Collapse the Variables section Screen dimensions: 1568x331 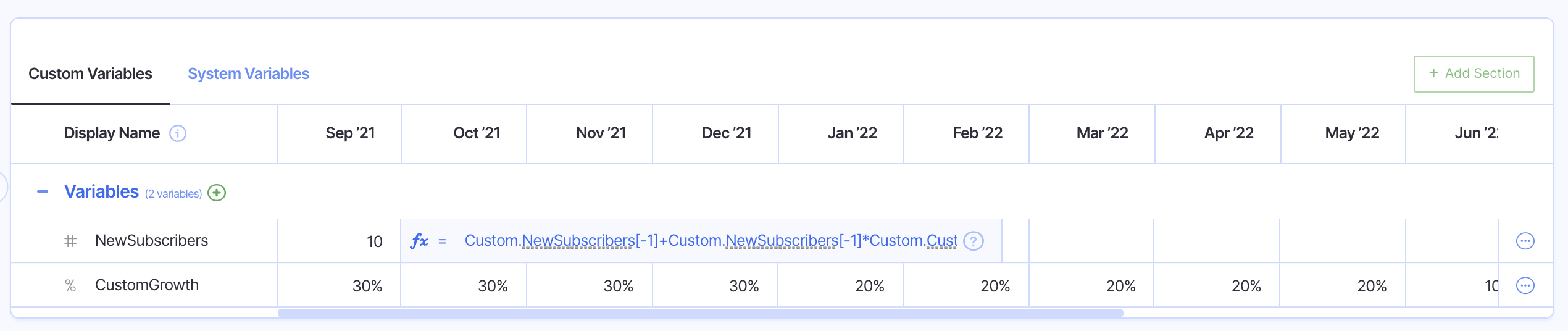[x=43, y=192]
